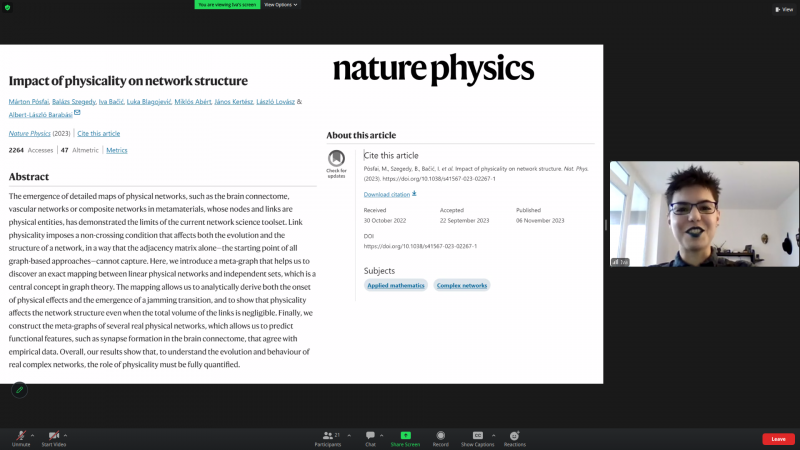This screenshot has height=450, width=800.
Task: Unmute the microphone in the Zoom toolbar
Action: tap(21, 438)
